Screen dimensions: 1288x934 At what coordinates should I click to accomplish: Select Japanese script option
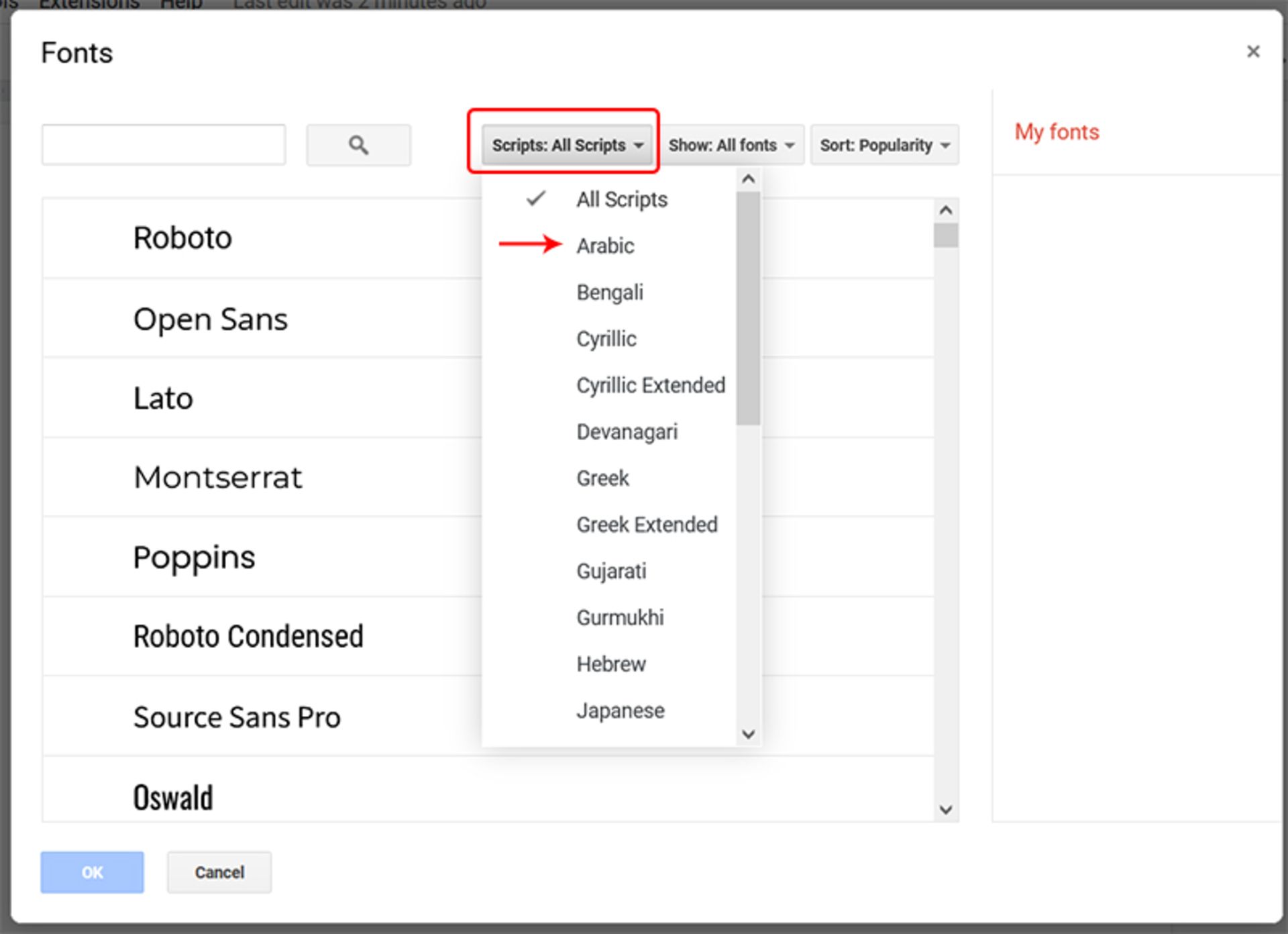tap(620, 710)
